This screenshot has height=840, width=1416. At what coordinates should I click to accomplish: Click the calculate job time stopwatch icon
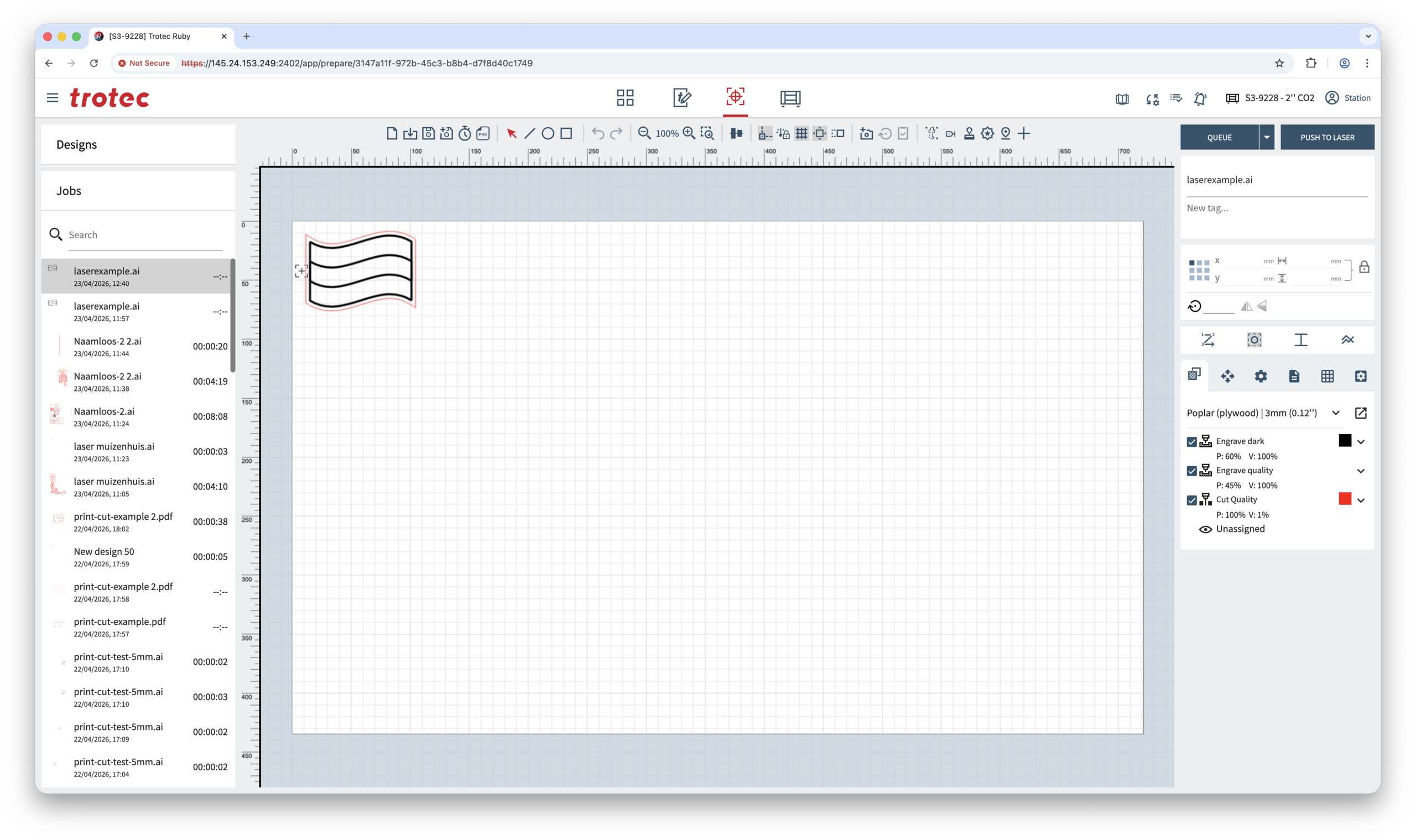coord(465,134)
